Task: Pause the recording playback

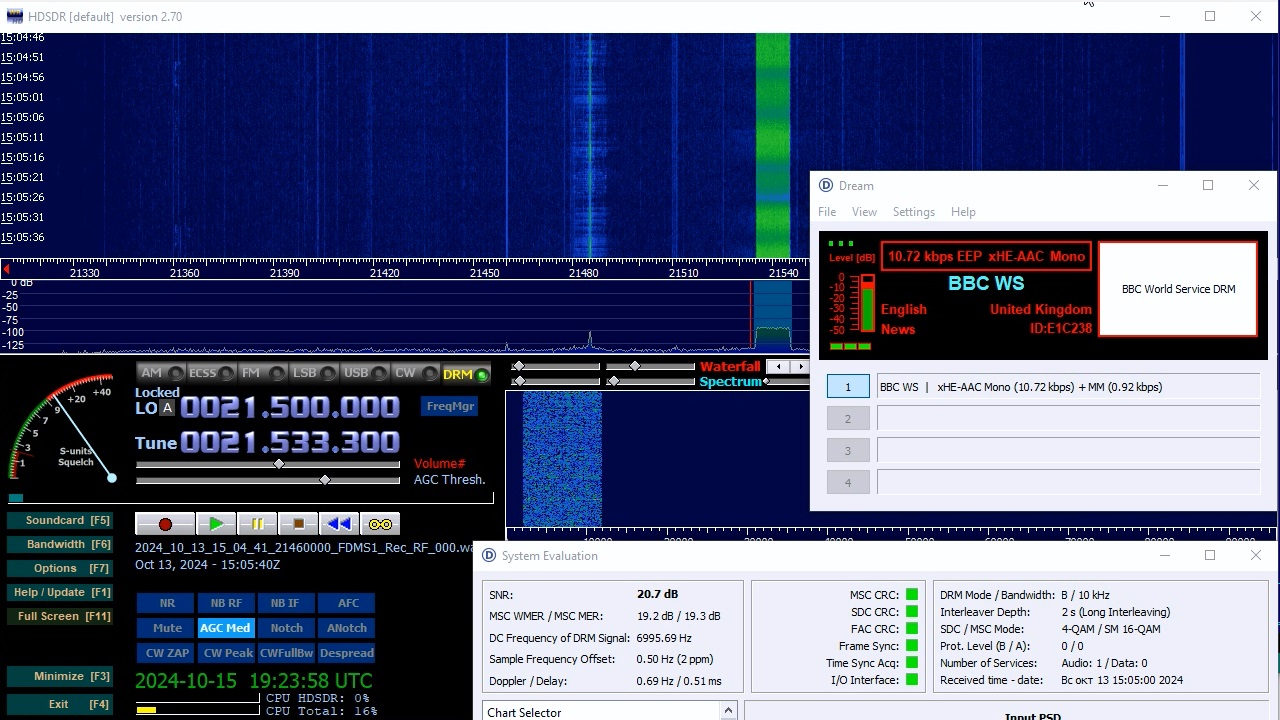Action: 257,524
